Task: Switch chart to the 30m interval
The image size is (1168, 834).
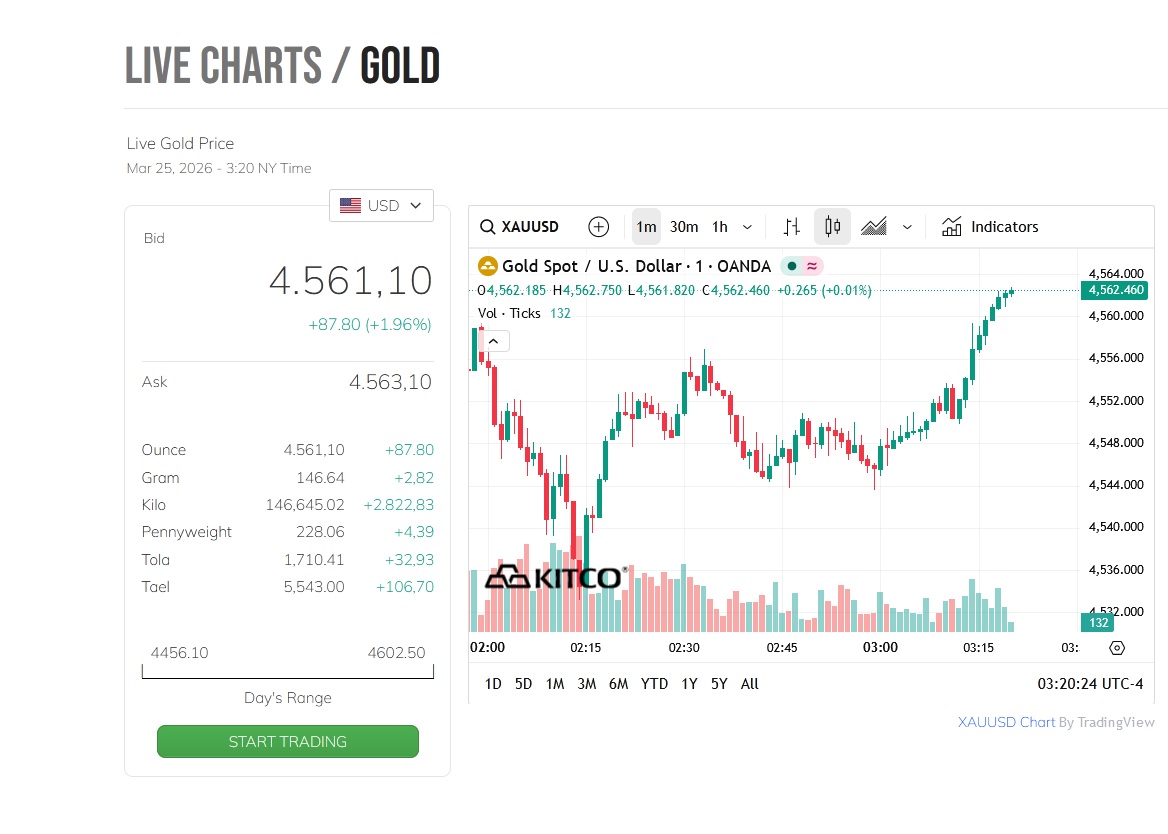Action: tap(684, 227)
